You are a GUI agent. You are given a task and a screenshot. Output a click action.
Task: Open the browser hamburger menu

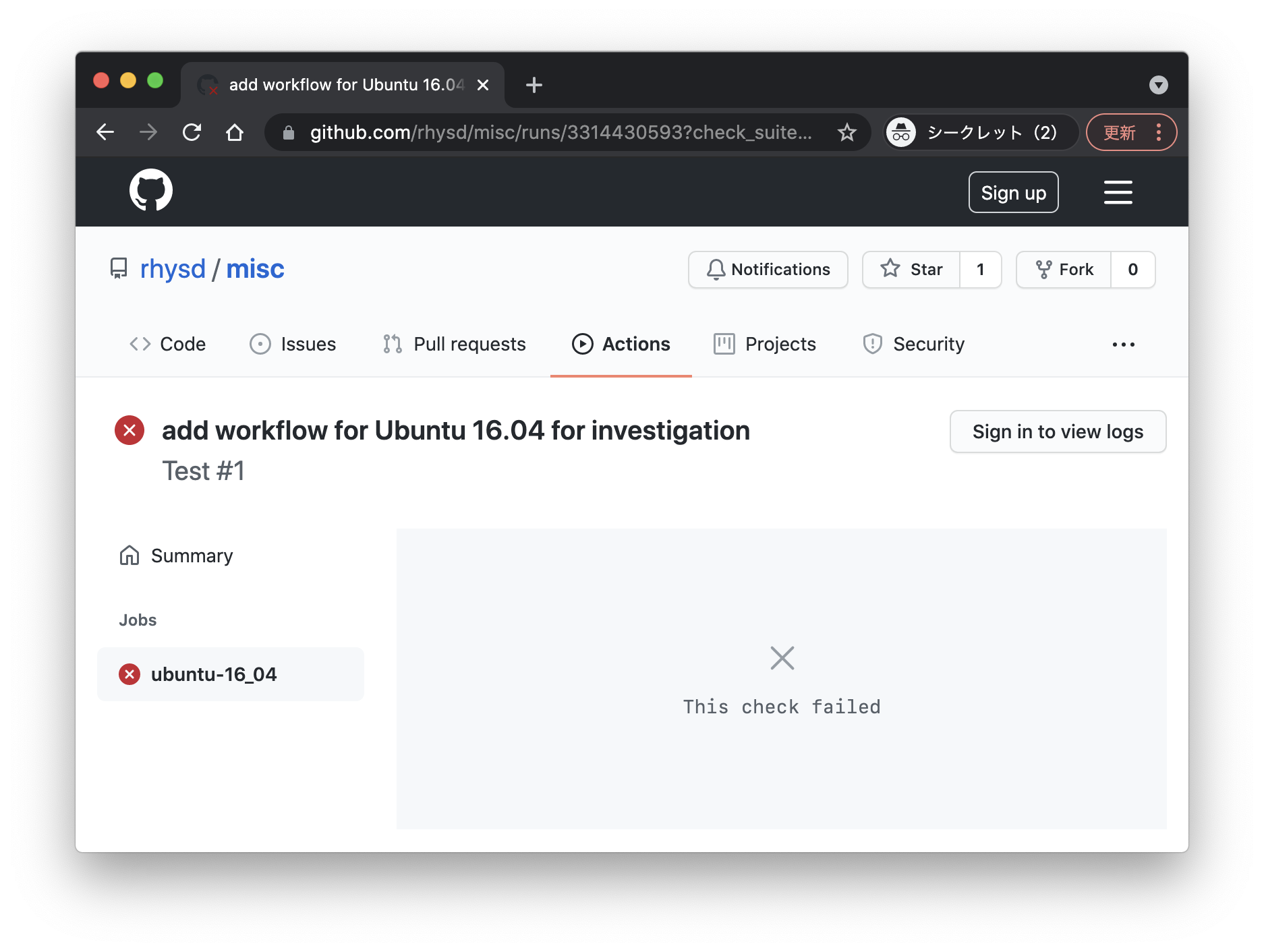[x=1118, y=191]
